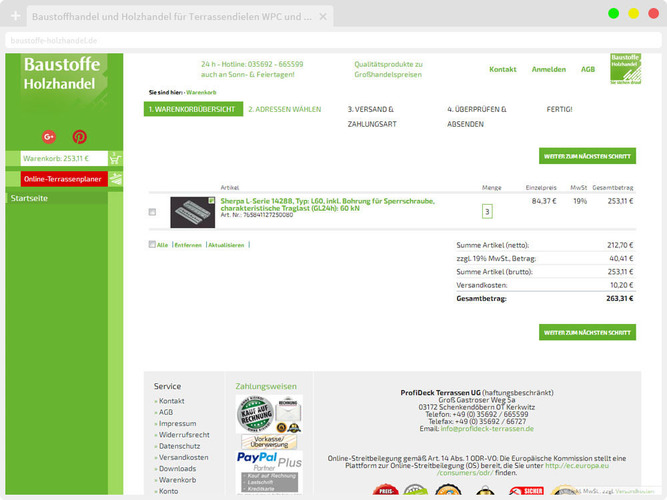Click the terrace planner decking icon
Viewport: 667px width, 500px height.
(x=116, y=179)
